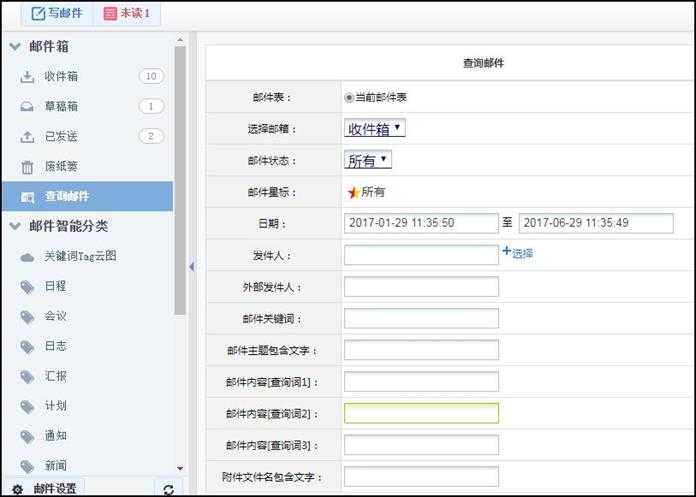Open the 写邮件 tab
Image resolution: width=696 pixels, height=497 pixels.
[x=58, y=13]
